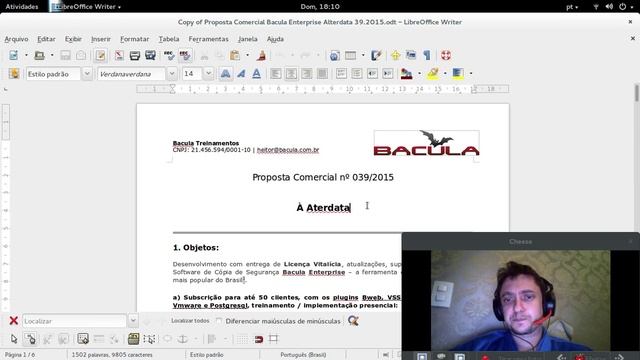Open the New document dropdown arrow
Image resolution: width=640 pixels, height=360 pixels.
[26, 55]
